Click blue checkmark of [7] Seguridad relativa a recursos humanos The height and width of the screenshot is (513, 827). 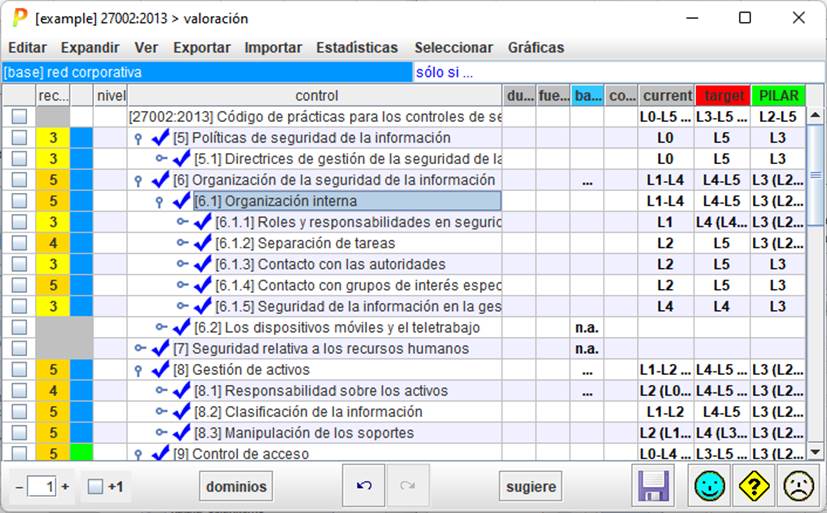click(x=160, y=348)
